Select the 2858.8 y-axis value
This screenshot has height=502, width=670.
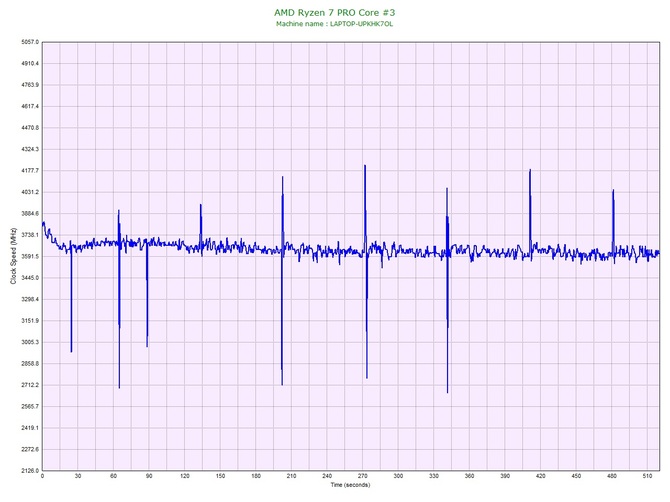coord(30,364)
